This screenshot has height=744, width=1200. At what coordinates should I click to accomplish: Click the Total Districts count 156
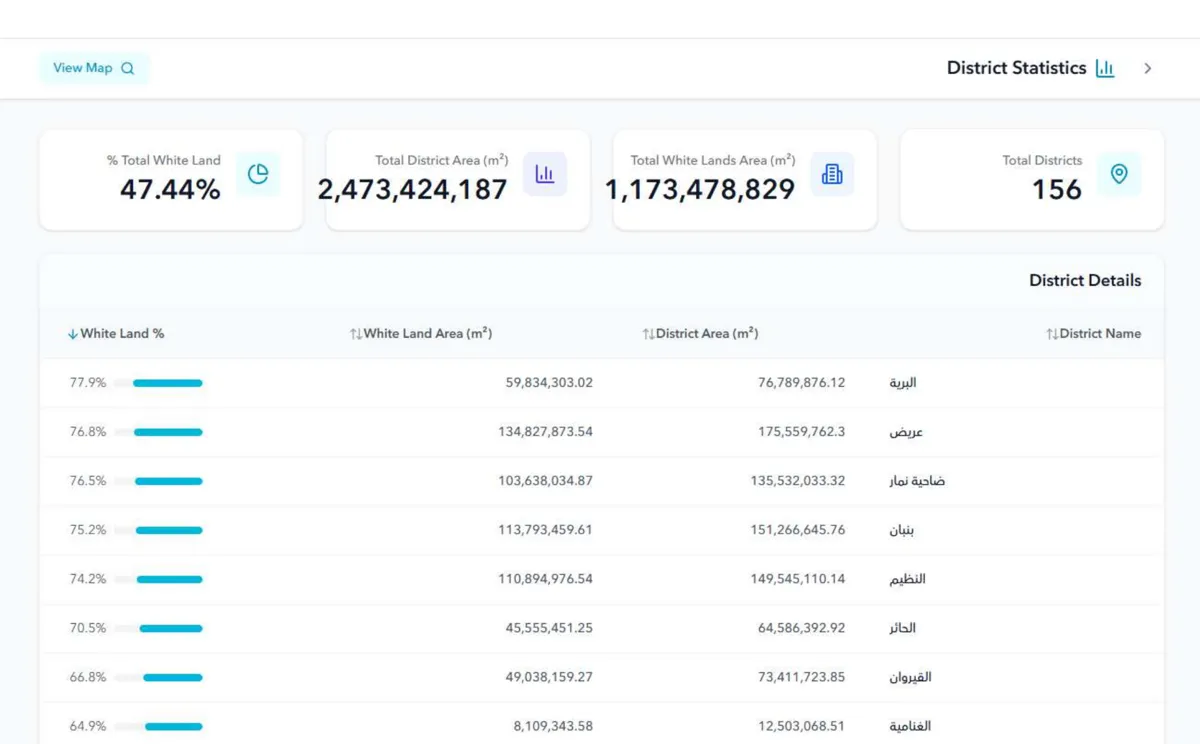[1057, 189]
